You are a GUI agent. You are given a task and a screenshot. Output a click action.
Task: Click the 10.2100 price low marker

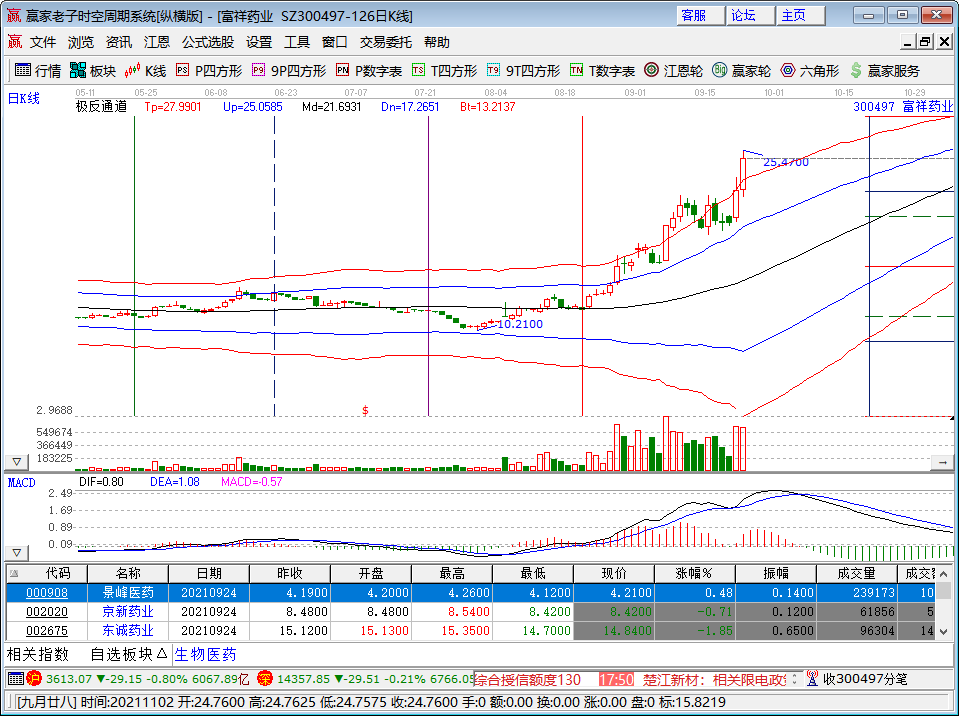pos(520,324)
